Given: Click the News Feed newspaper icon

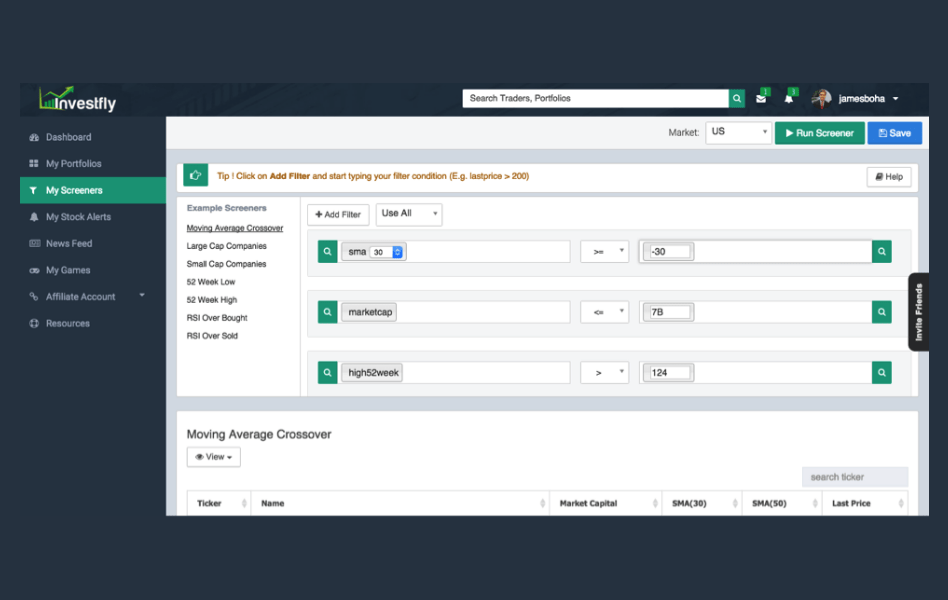Looking at the screenshot, I should coord(34,243).
